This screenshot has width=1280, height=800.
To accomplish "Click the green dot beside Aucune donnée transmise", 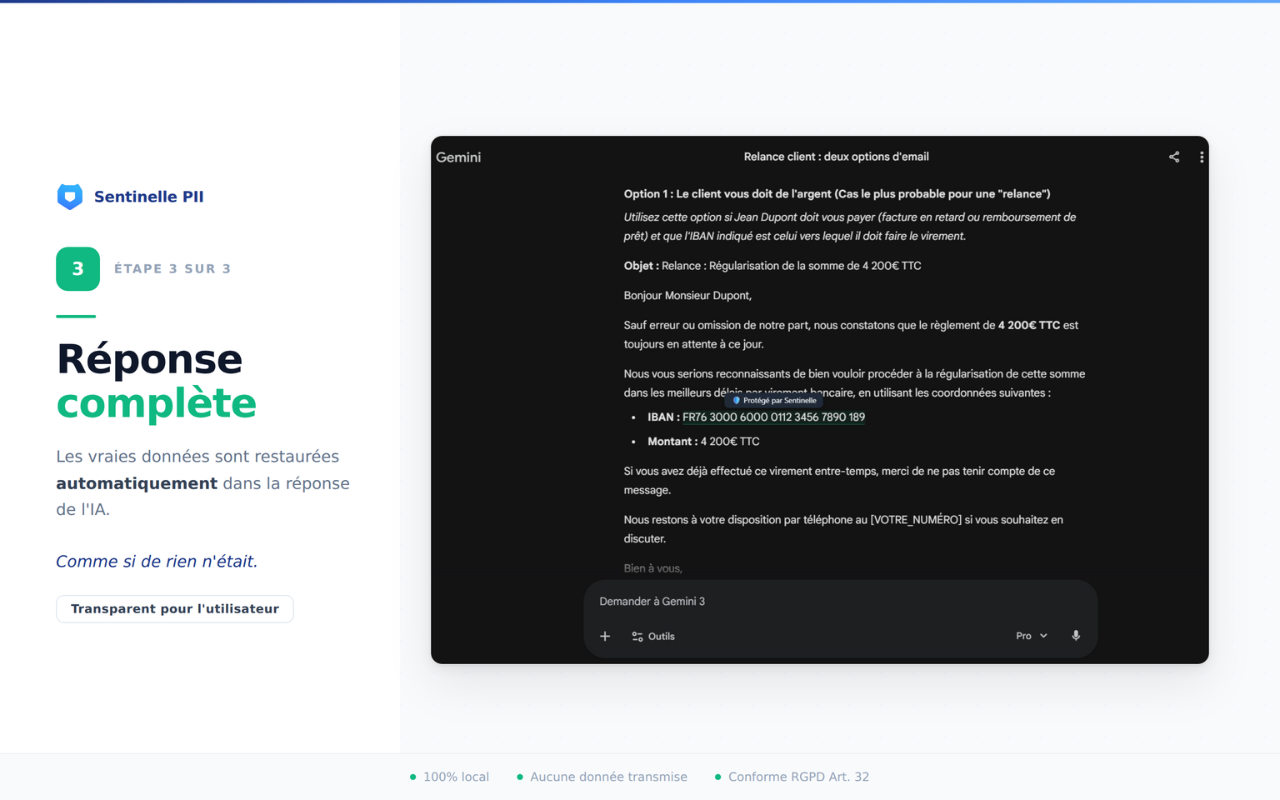I will 519,776.
